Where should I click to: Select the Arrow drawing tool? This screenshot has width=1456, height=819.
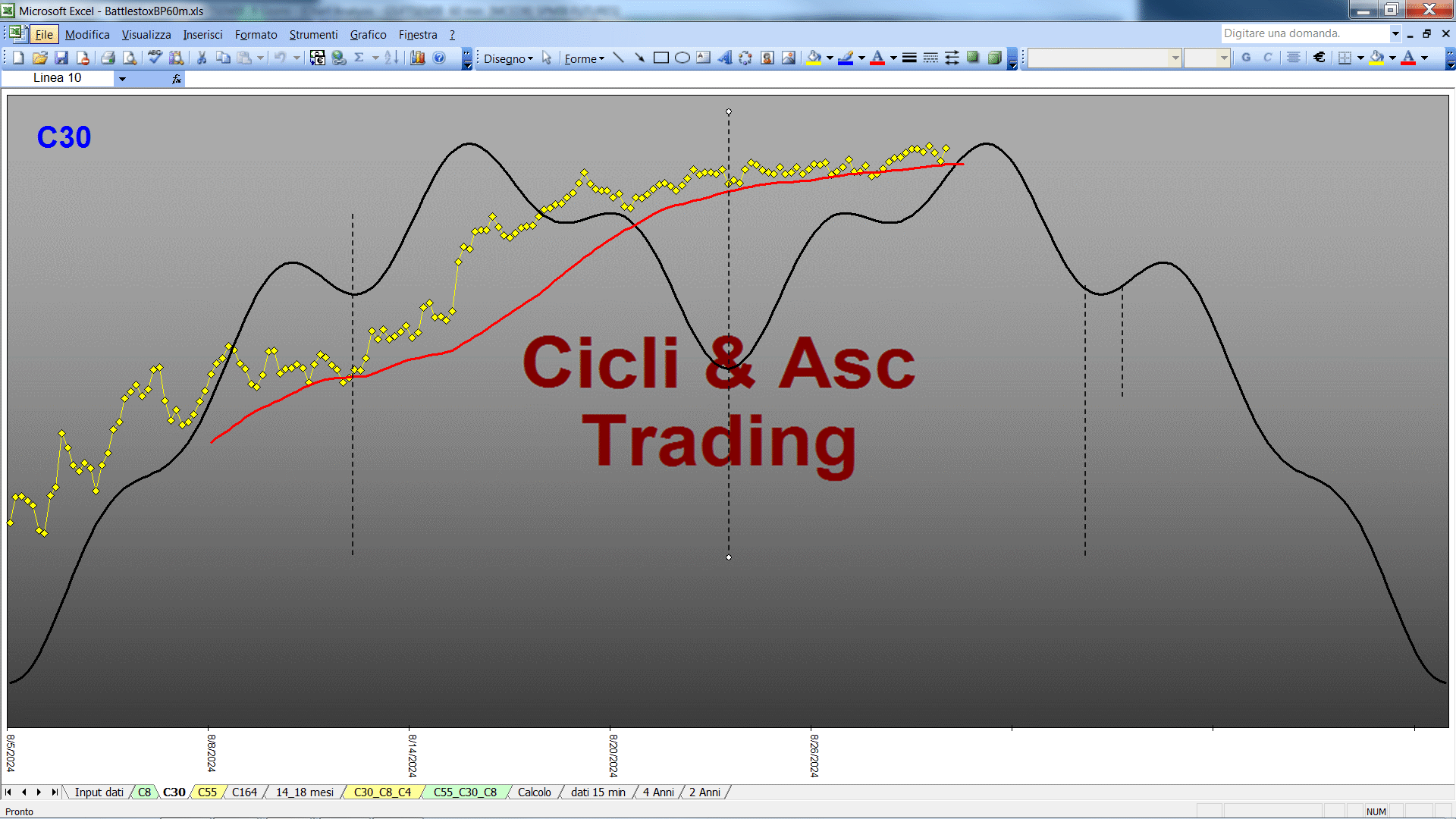(639, 58)
